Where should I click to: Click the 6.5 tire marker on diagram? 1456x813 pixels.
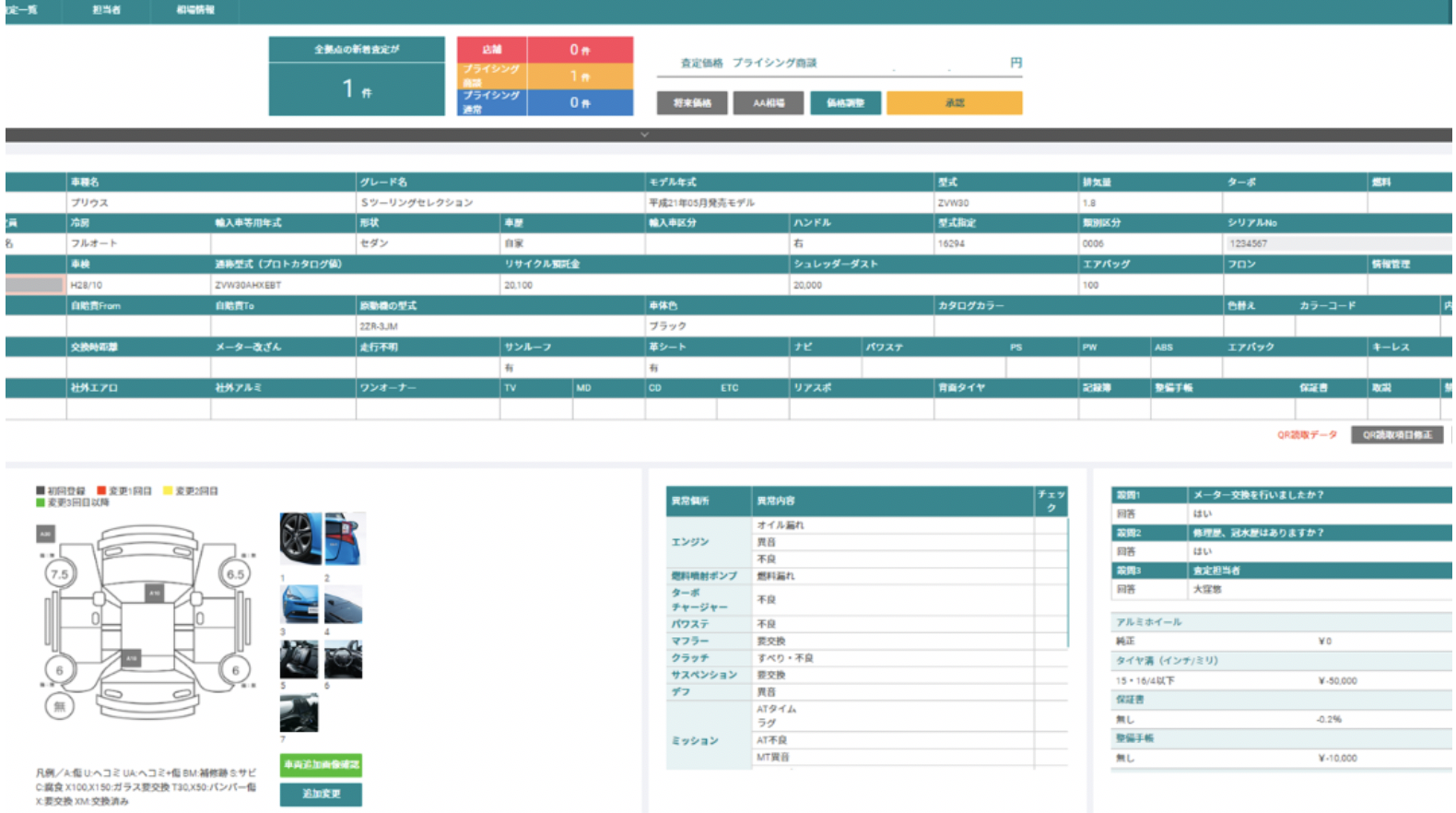point(236,573)
